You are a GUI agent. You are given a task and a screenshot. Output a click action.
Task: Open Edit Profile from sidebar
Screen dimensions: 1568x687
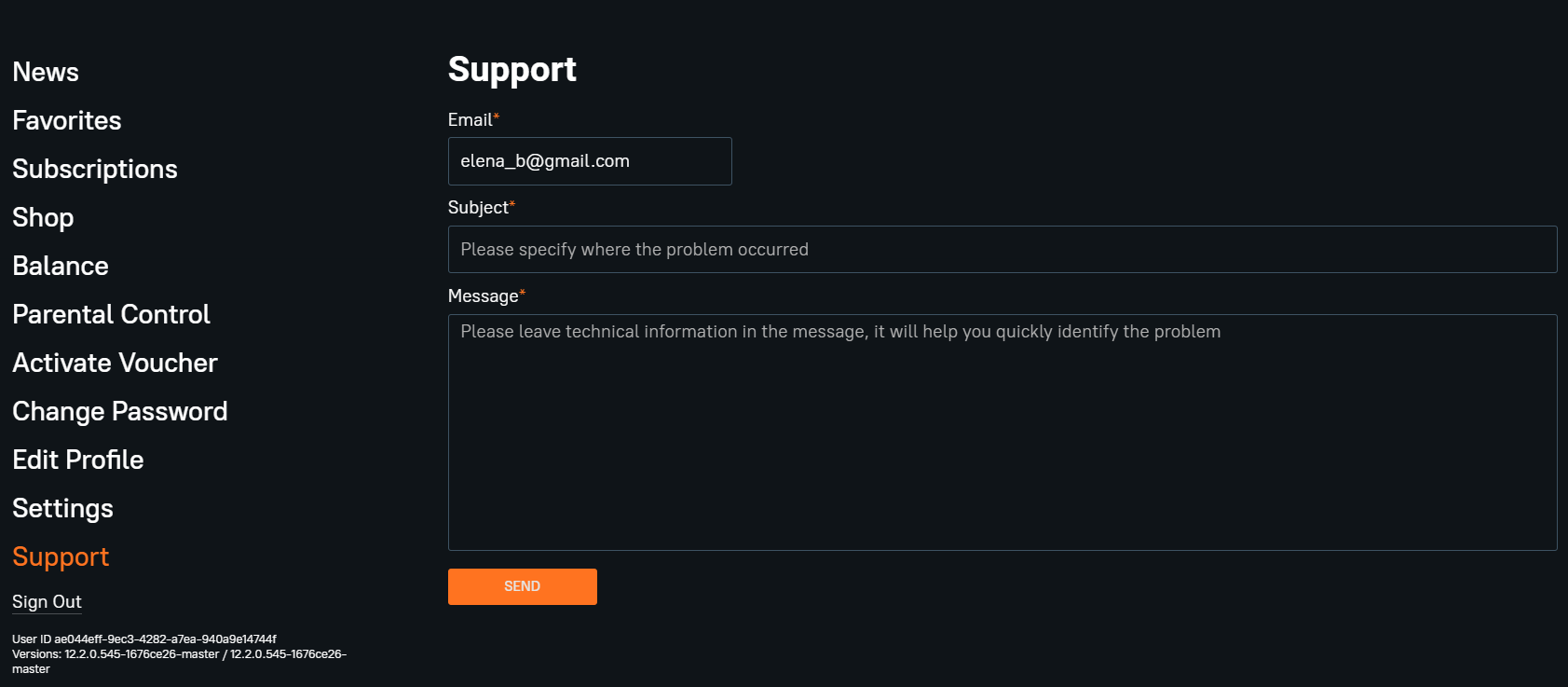point(78,460)
